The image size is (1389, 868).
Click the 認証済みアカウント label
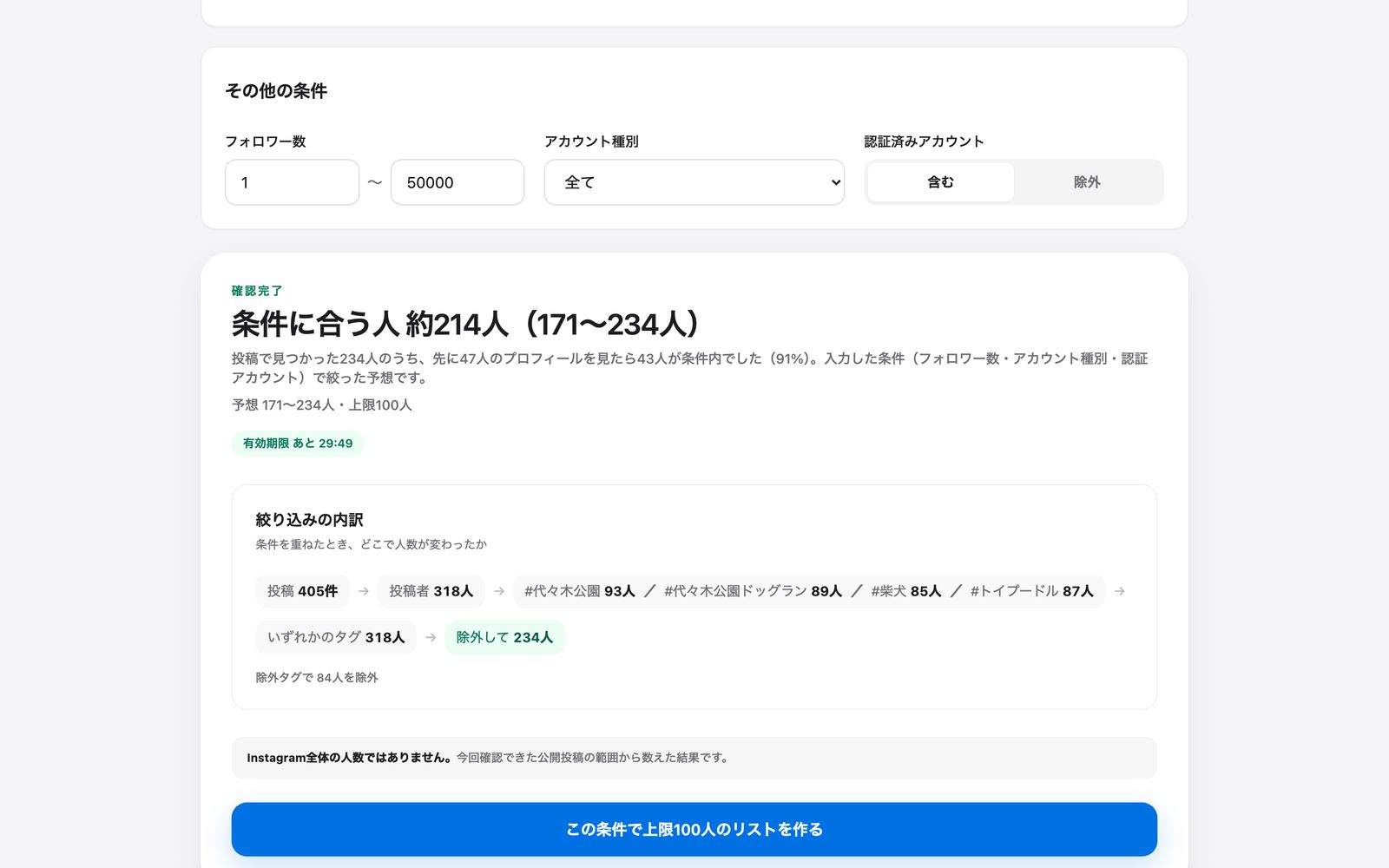pos(924,141)
